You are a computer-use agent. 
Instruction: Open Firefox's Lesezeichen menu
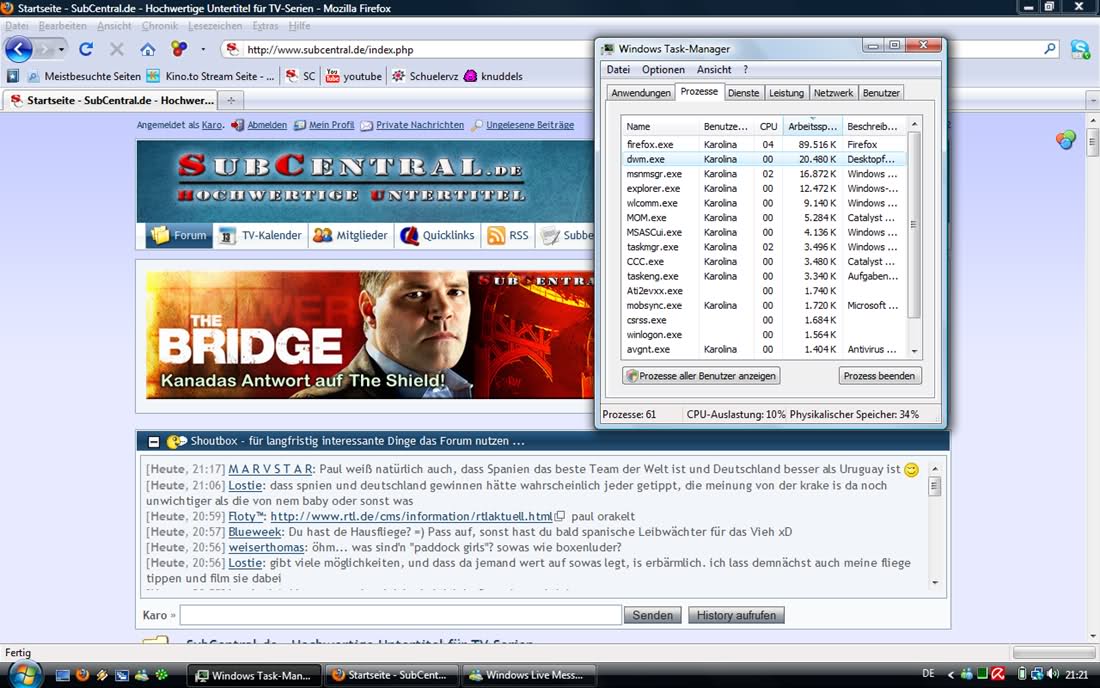pyautogui.click(x=215, y=26)
